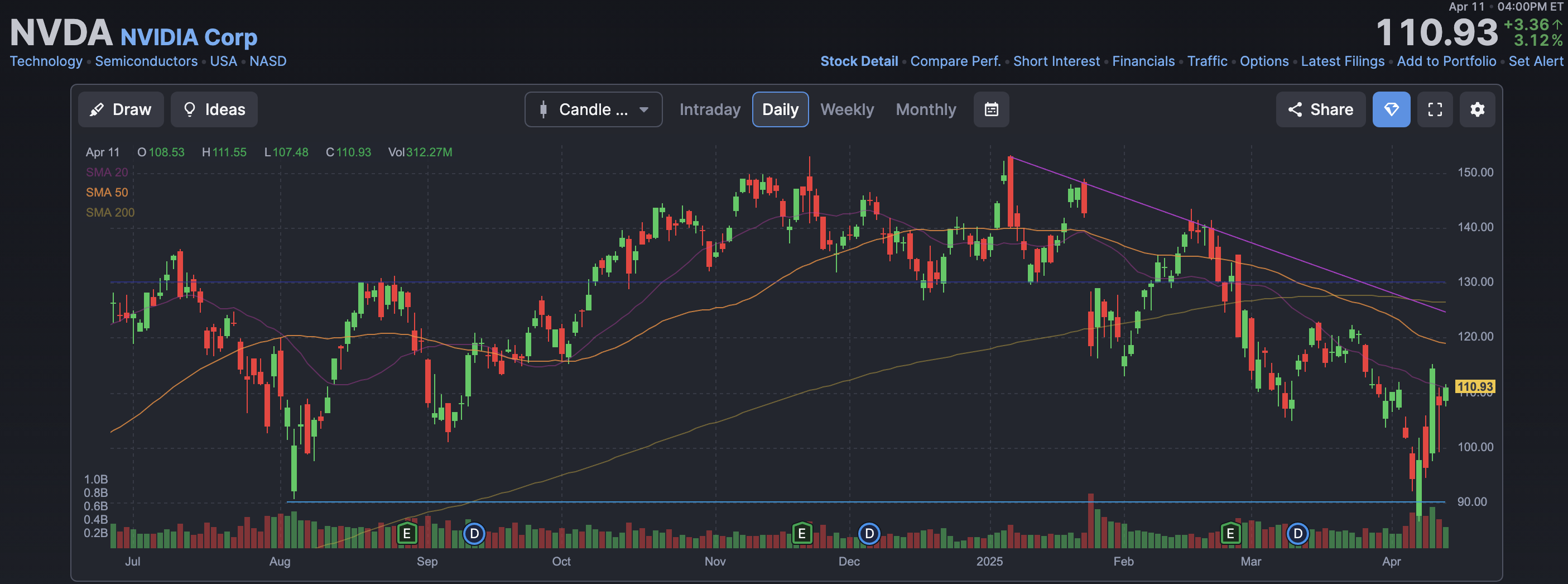
Task: Click the earnings E marker near September
Action: point(407,534)
